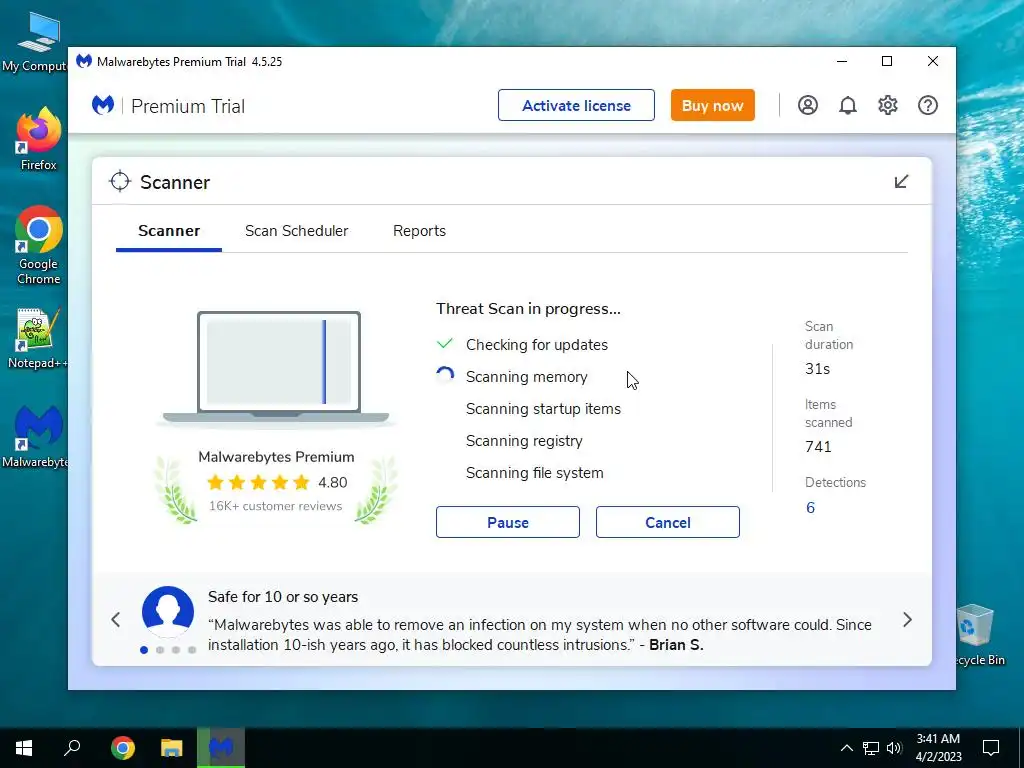This screenshot has width=1024, height=768.
Task: Click the user avatar in the review banner
Action: (x=168, y=612)
